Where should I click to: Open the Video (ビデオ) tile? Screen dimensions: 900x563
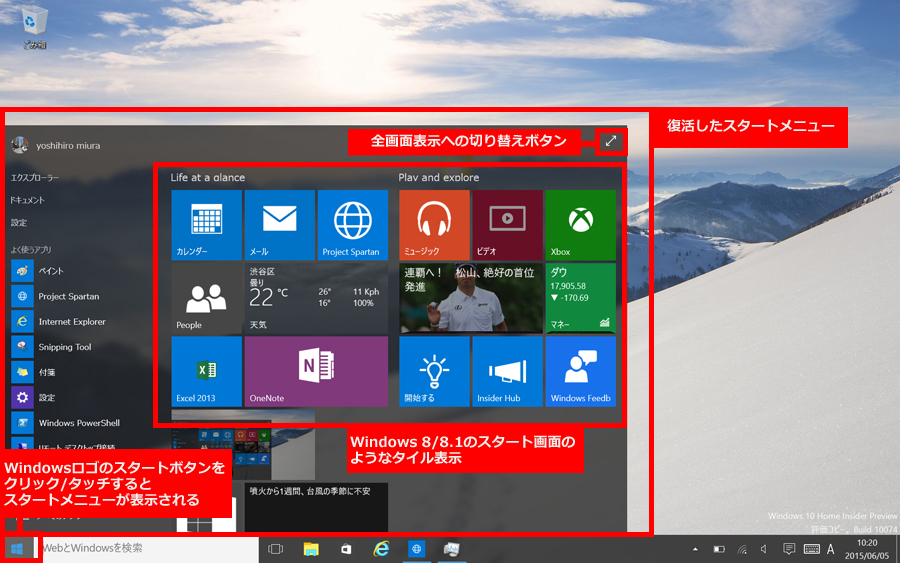507,225
